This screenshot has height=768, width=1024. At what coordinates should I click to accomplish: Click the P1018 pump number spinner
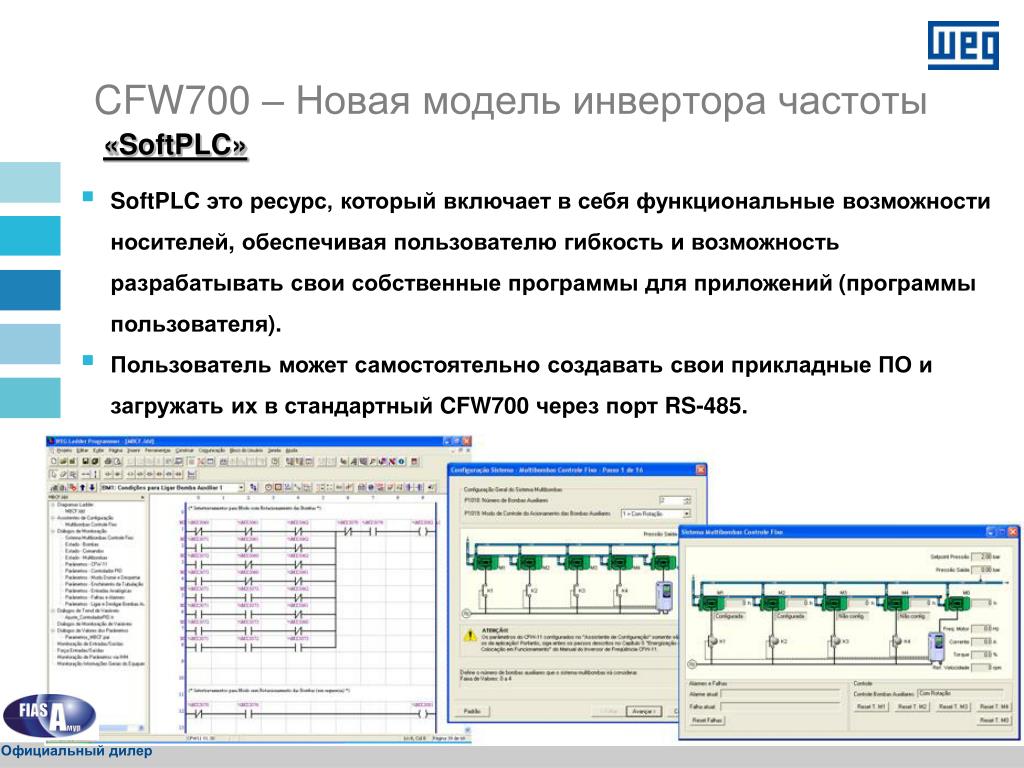pos(686,500)
